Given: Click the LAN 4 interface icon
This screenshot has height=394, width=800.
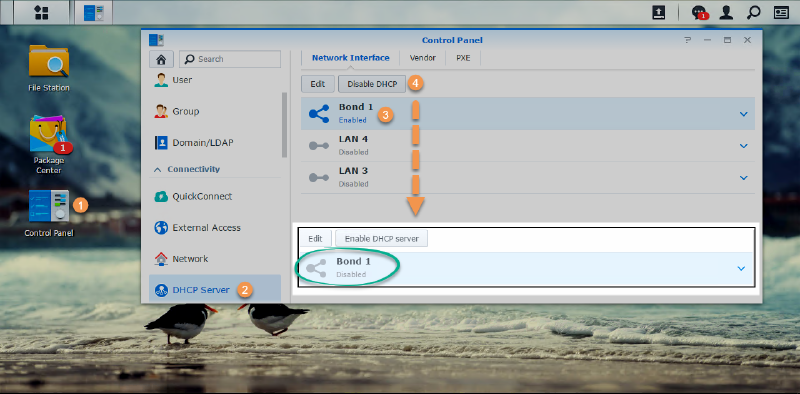Looking at the screenshot, I should click(319, 145).
